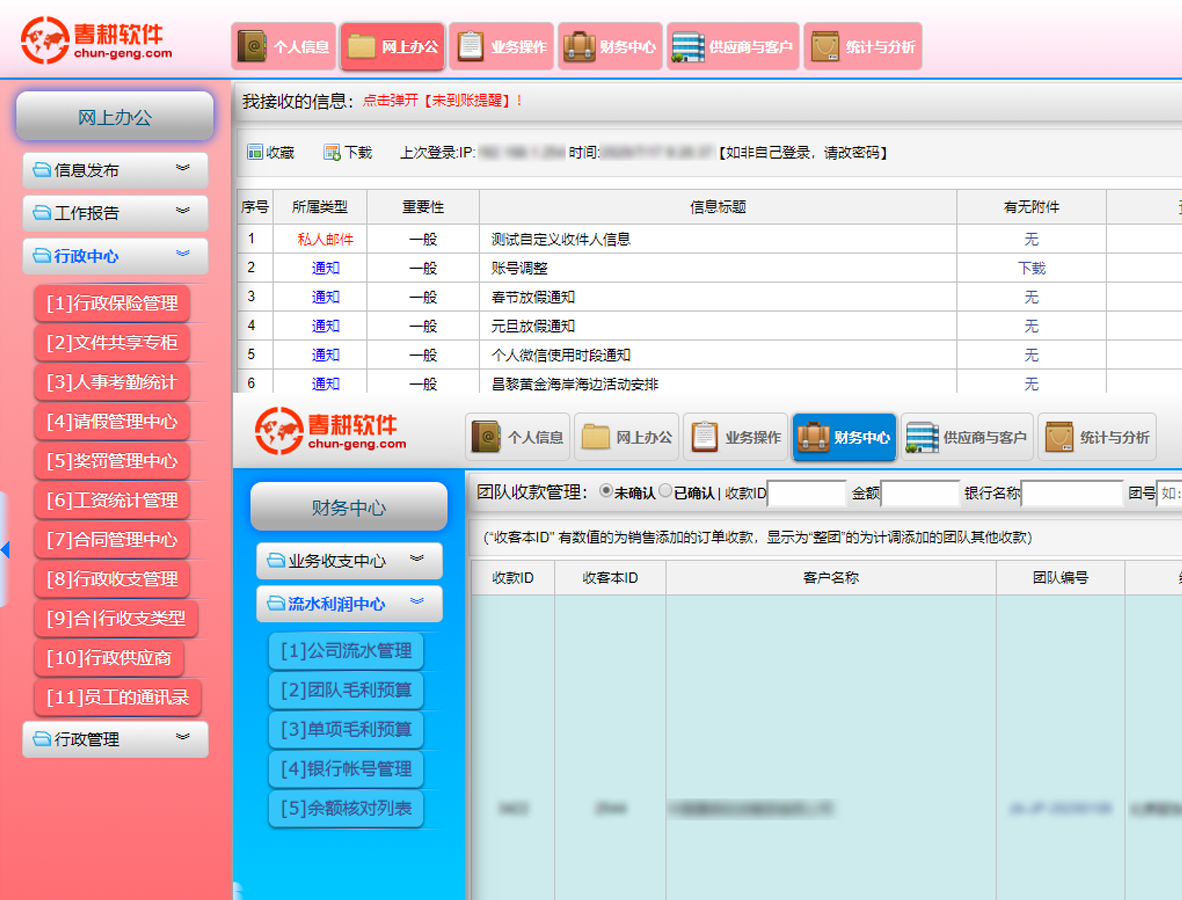The width and height of the screenshot is (1182, 900).
Task: Click the 收藏 icon in message toolbar
Action: (x=255, y=152)
